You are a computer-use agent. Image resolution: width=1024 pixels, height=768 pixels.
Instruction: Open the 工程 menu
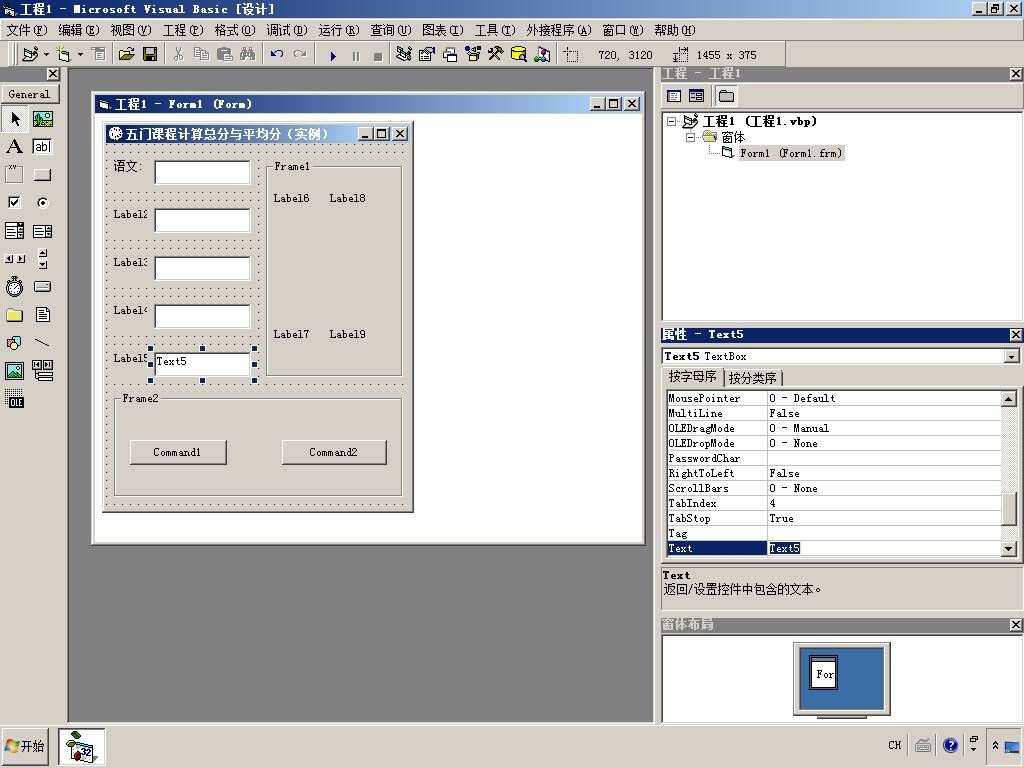tap(183, 30)
